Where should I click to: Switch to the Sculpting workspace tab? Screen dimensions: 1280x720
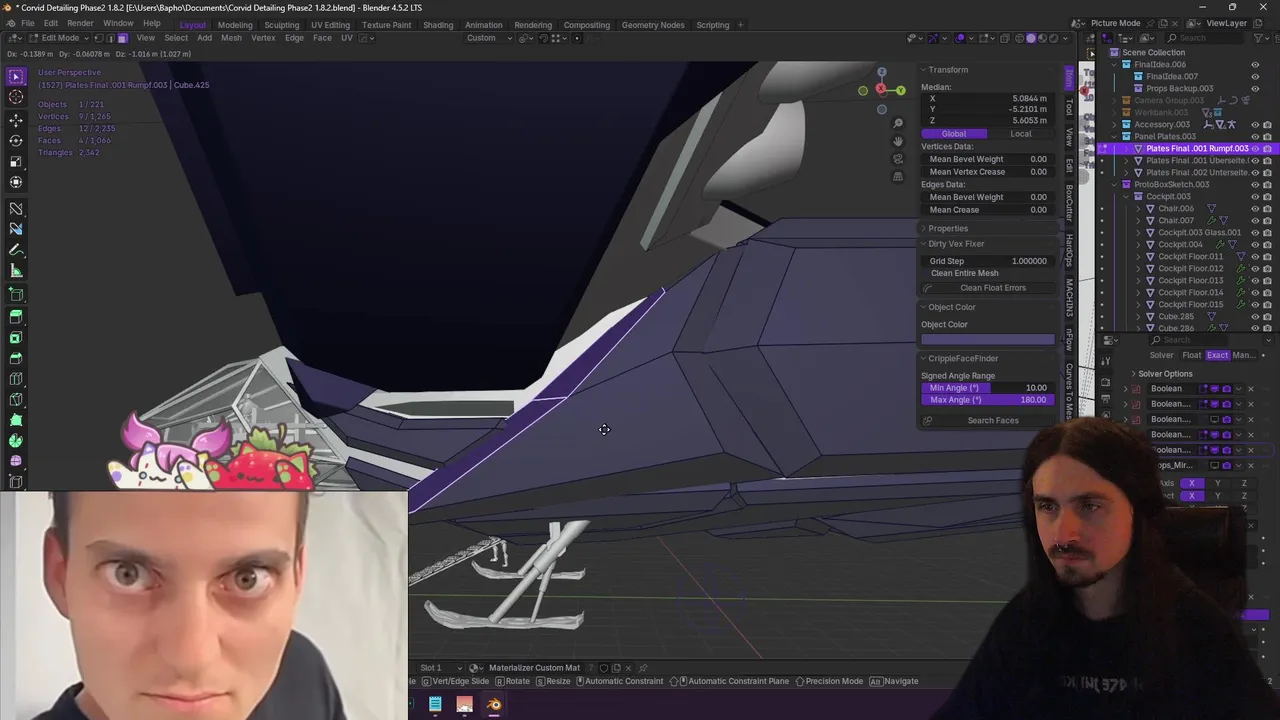coord(281,24)
